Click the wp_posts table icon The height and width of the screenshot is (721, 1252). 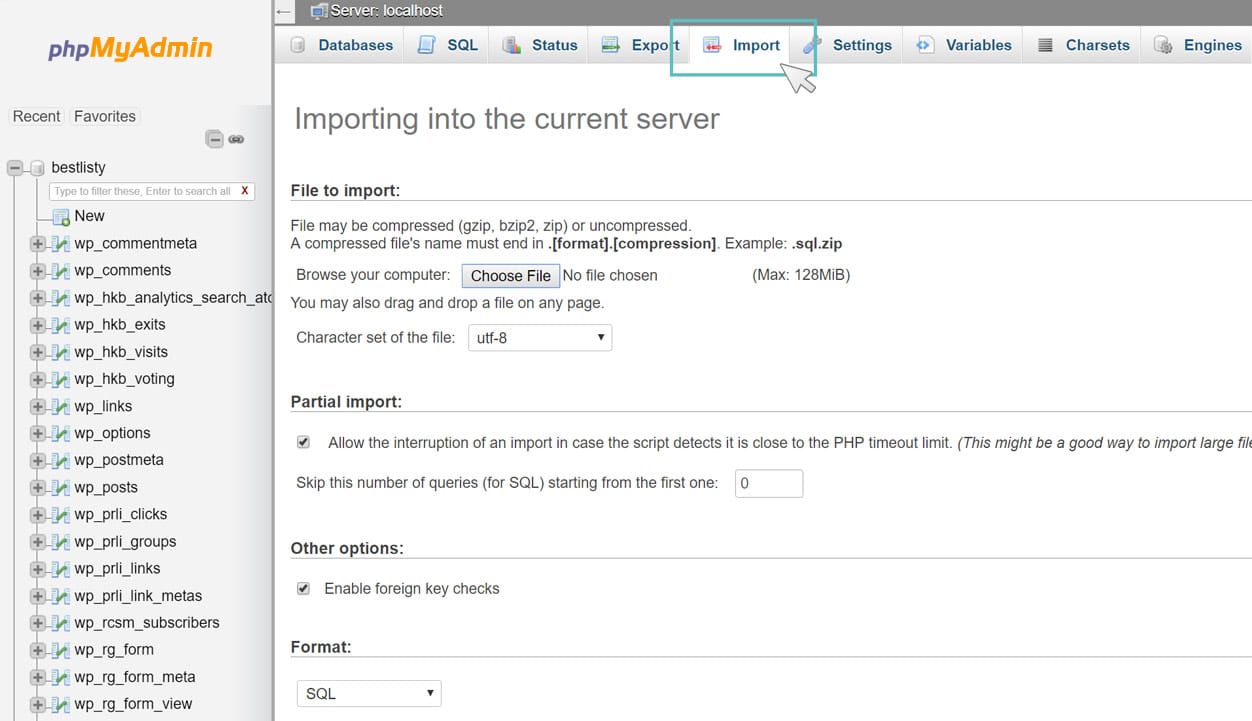(x=60, y=488)
